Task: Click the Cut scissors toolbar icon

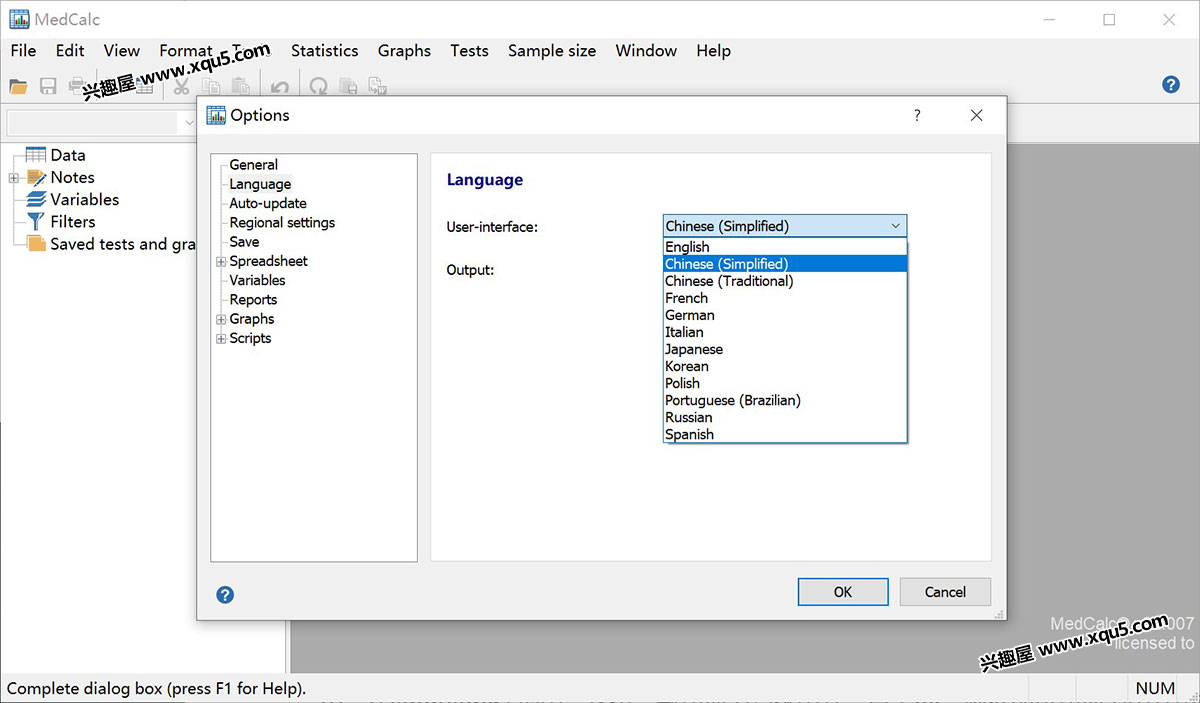Action: point(182,87)
